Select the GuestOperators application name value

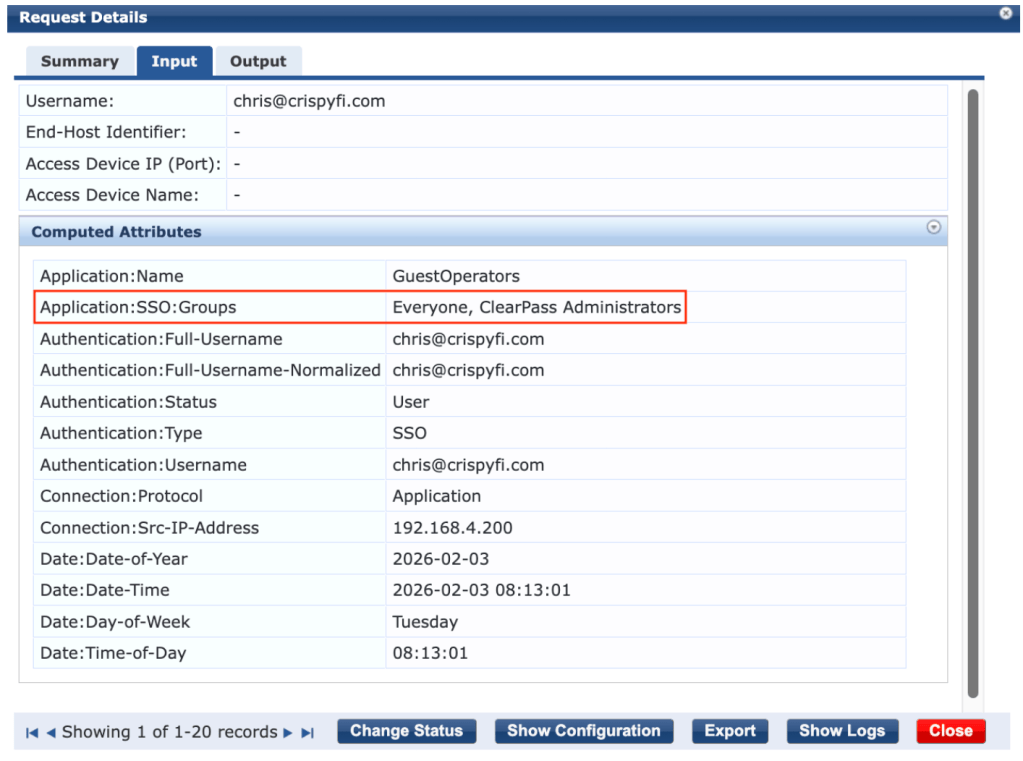(x=456, y=276)
